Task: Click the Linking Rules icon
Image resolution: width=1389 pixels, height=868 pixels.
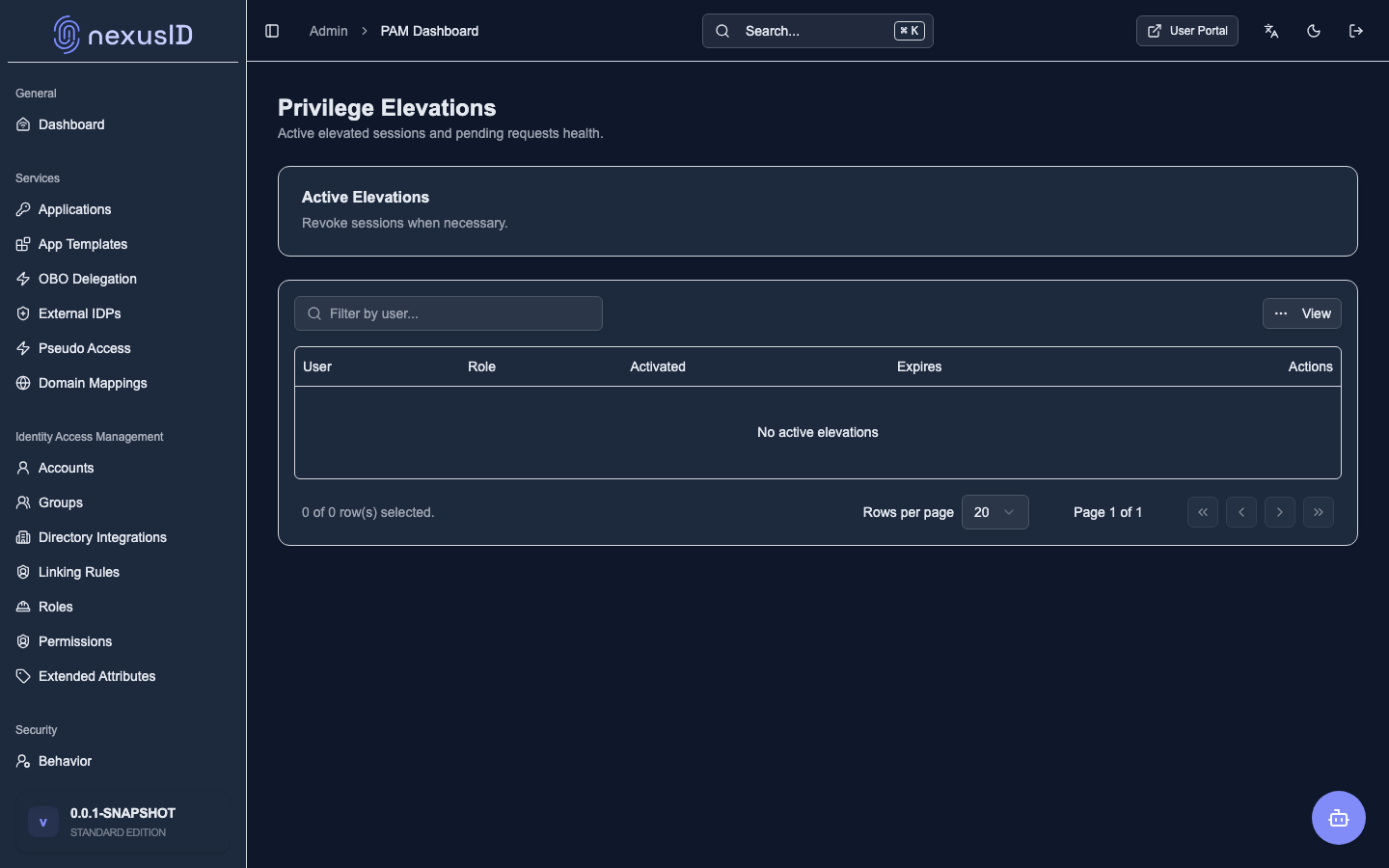Action: click(23, 572)
